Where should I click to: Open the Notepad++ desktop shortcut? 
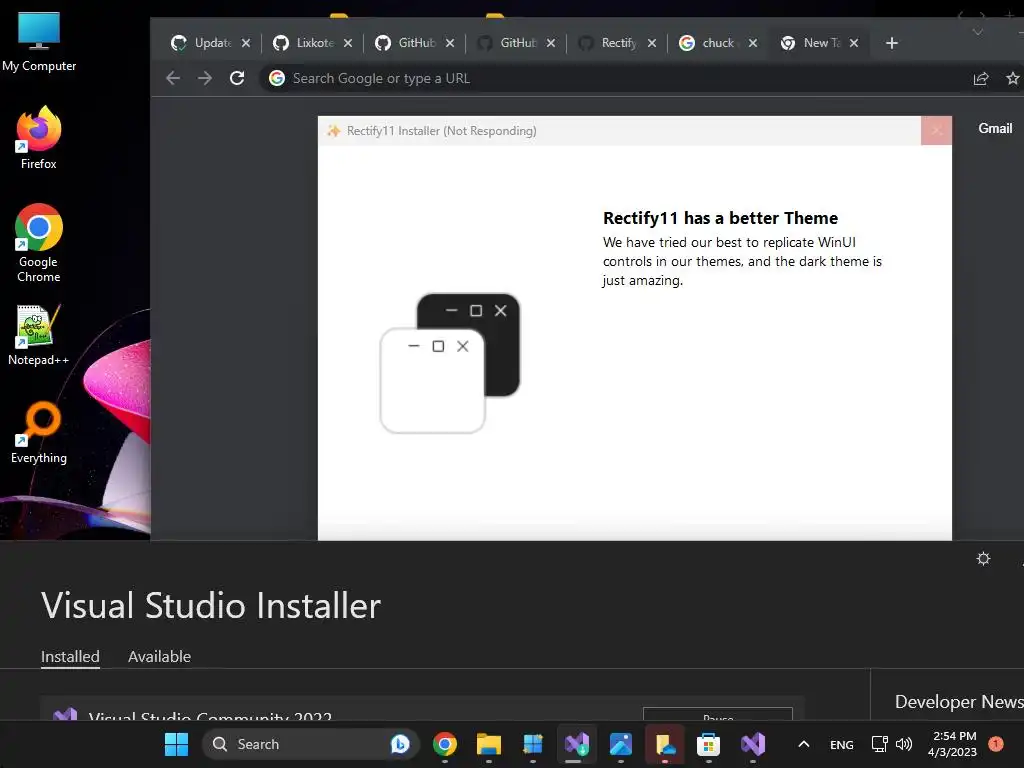point(39,334)
